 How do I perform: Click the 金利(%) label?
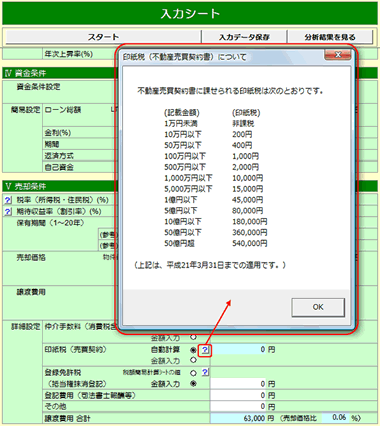57,133
